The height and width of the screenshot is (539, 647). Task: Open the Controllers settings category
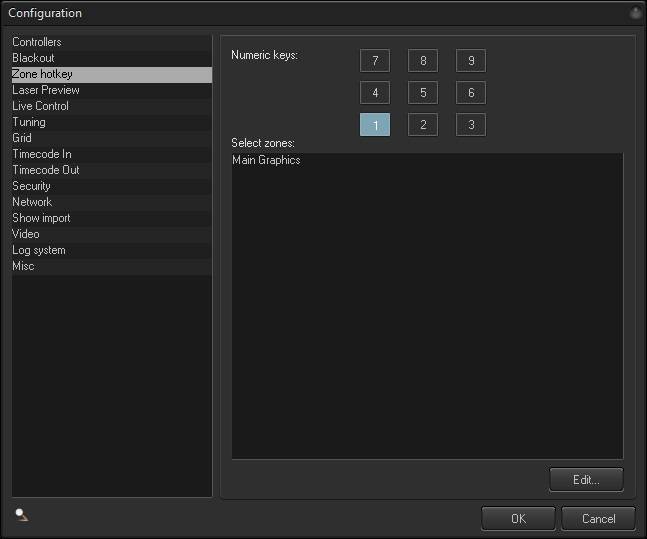tap(37, 42)
